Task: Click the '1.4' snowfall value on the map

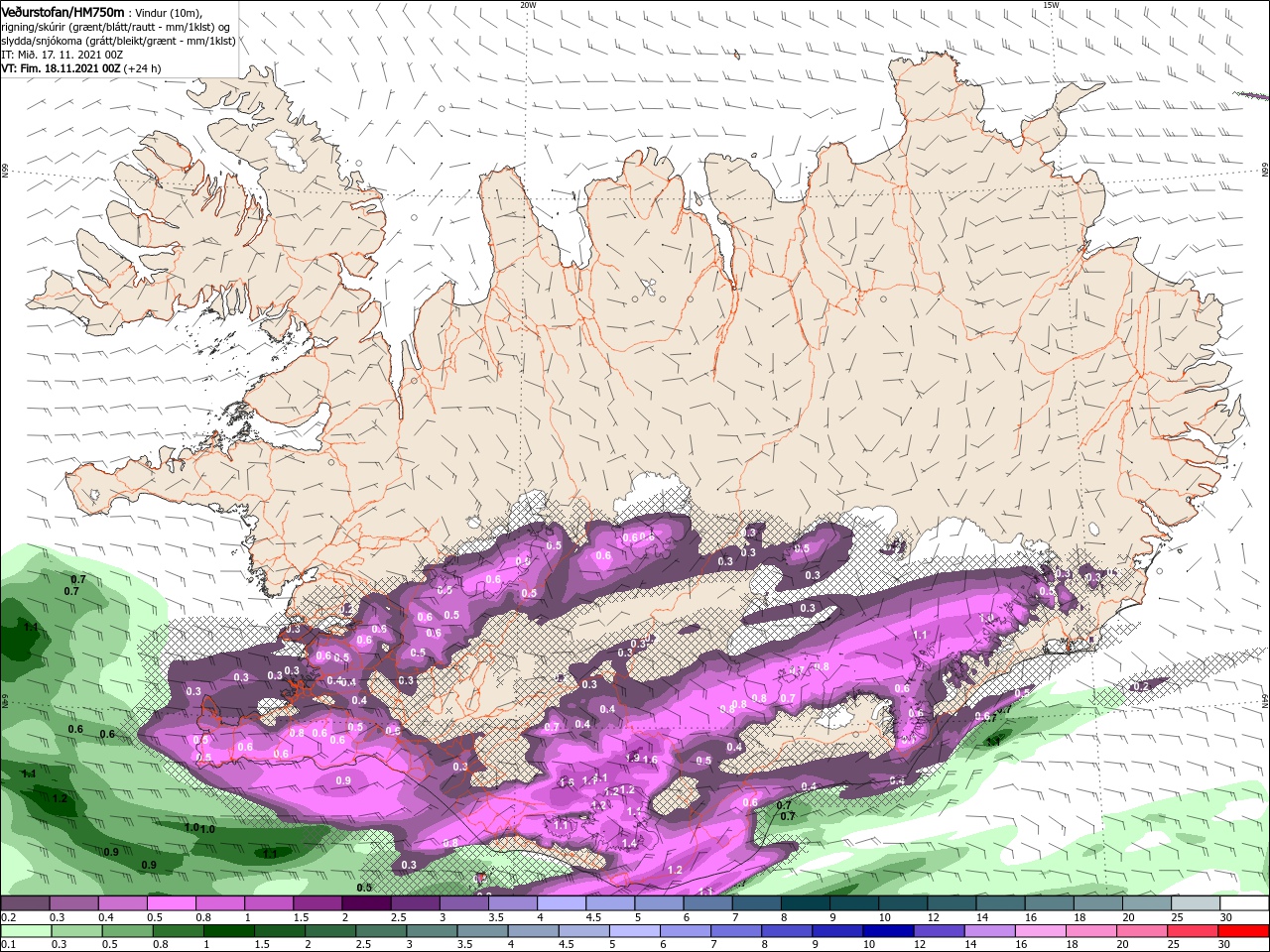Action: click(x=628, y=843)
